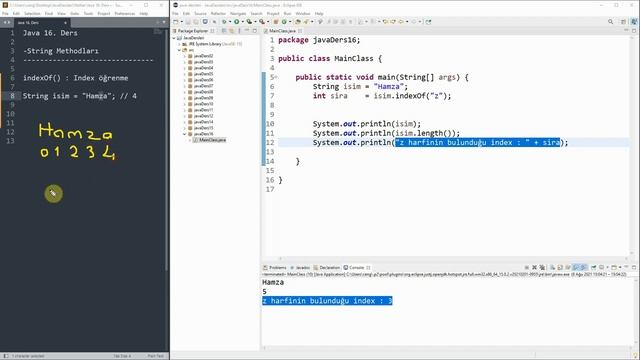Expand the javaDers02 package node

pyautogui.click(x=184, y=56)
